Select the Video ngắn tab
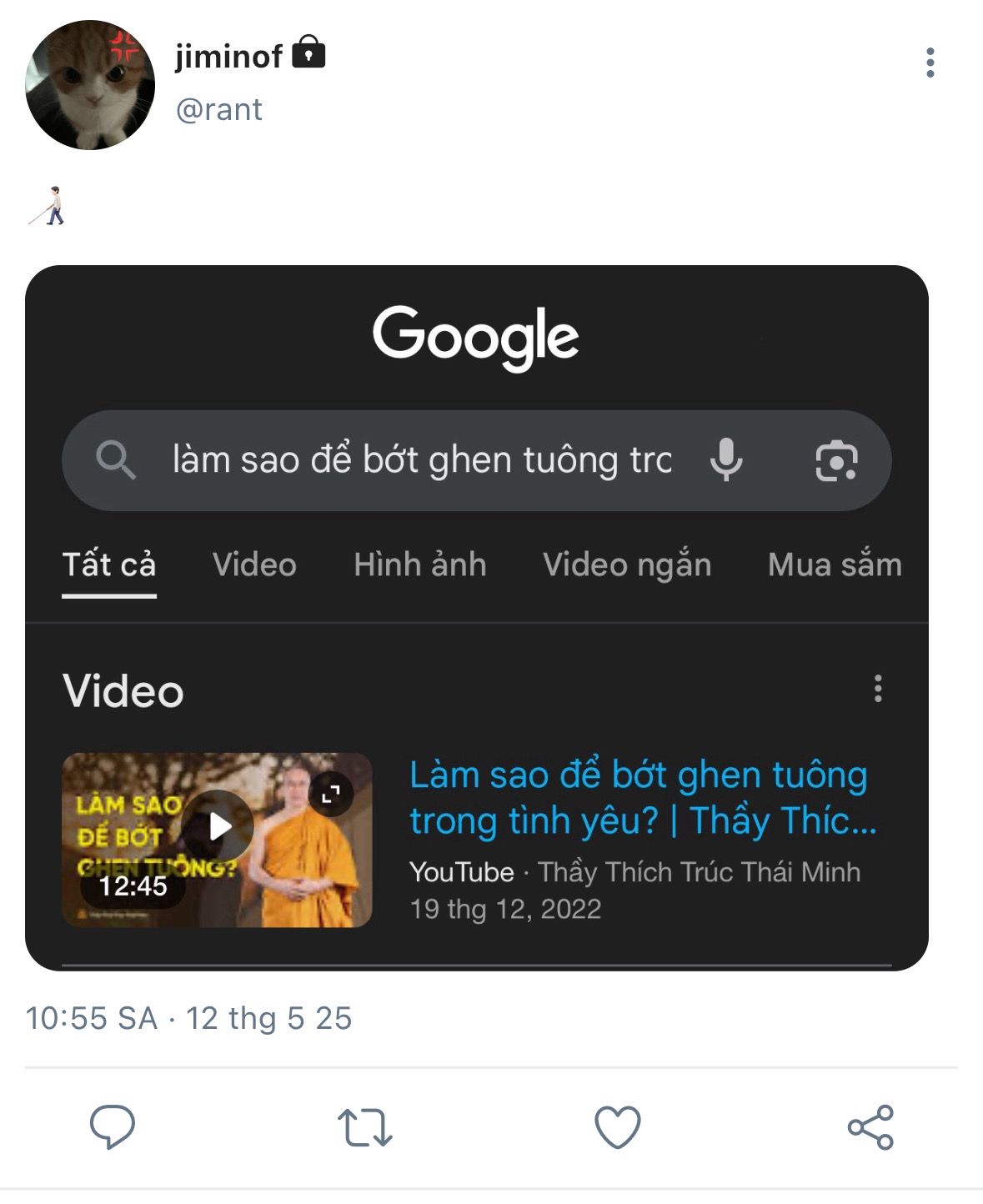 point(627,564)
